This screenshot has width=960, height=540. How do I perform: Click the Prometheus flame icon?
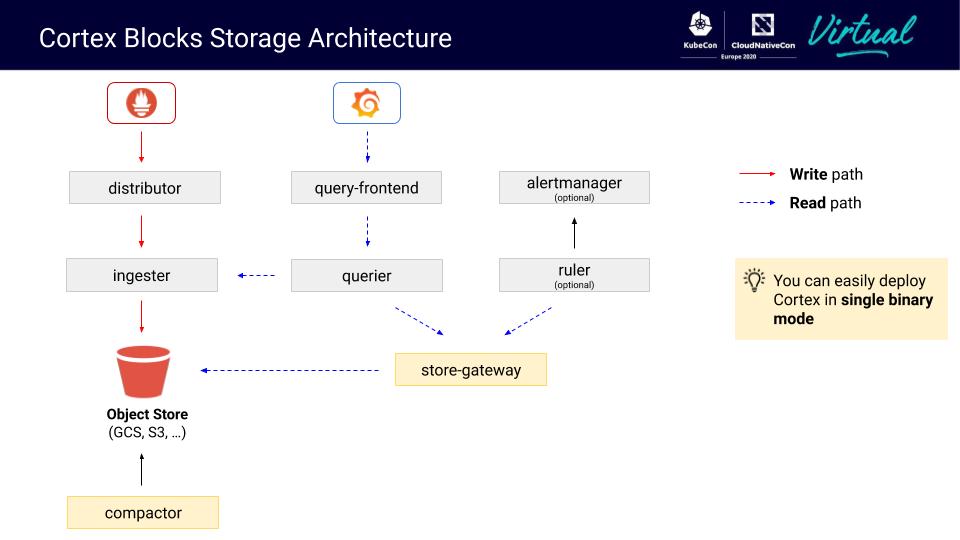coord(141,103)
